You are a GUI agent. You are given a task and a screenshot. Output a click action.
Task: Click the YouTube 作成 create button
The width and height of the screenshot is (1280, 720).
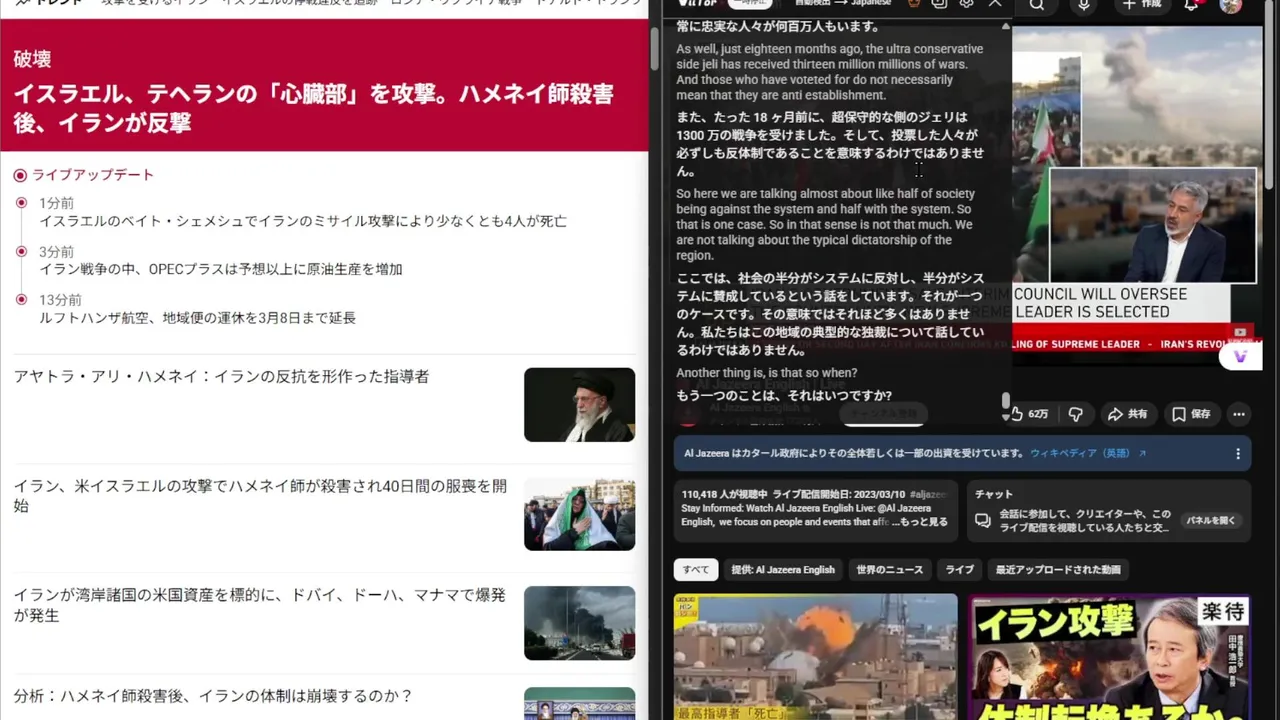[1143, 5]
